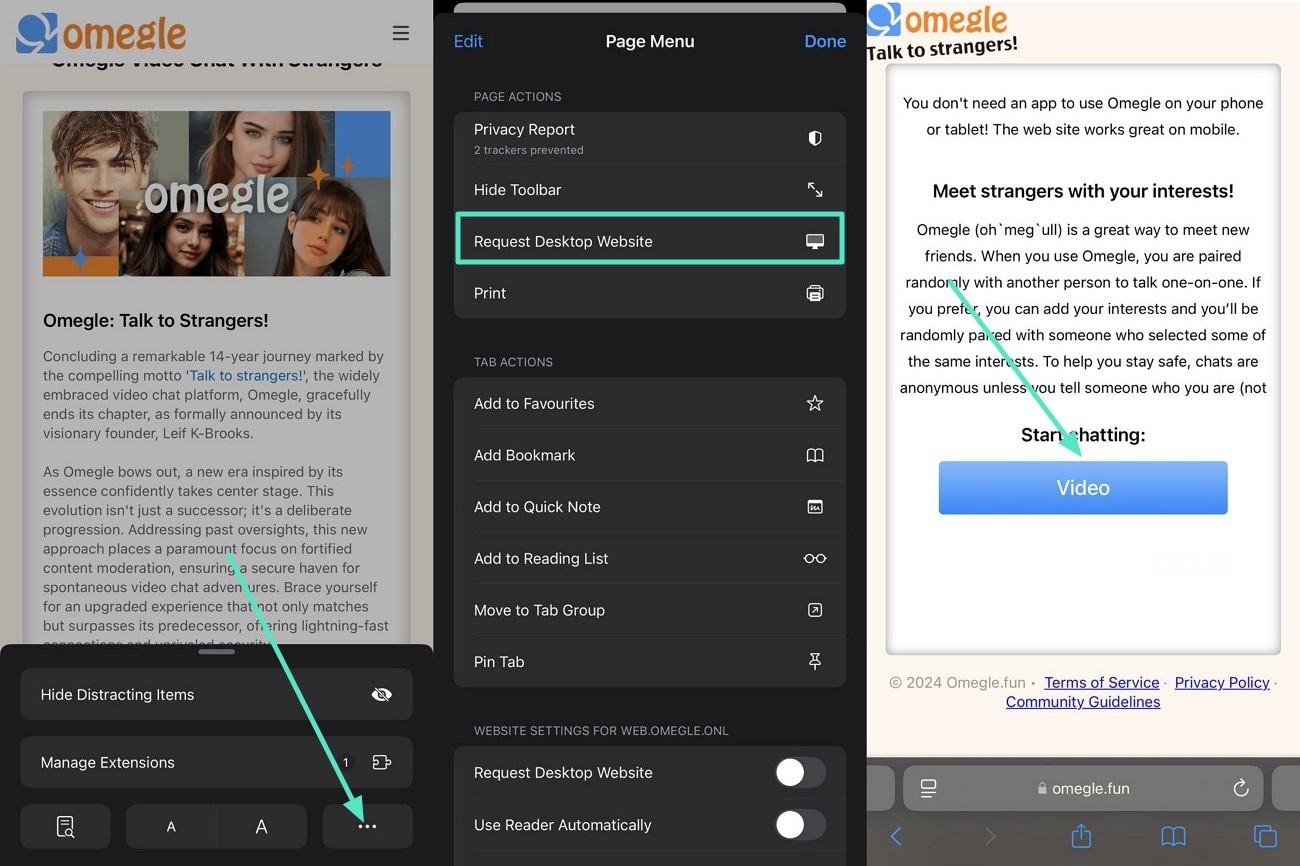Tap 'Meet strangers with your interests!' heading
Image resolution: width=1300 pixels, height=866 pixels.
(x=1083, y=191)
